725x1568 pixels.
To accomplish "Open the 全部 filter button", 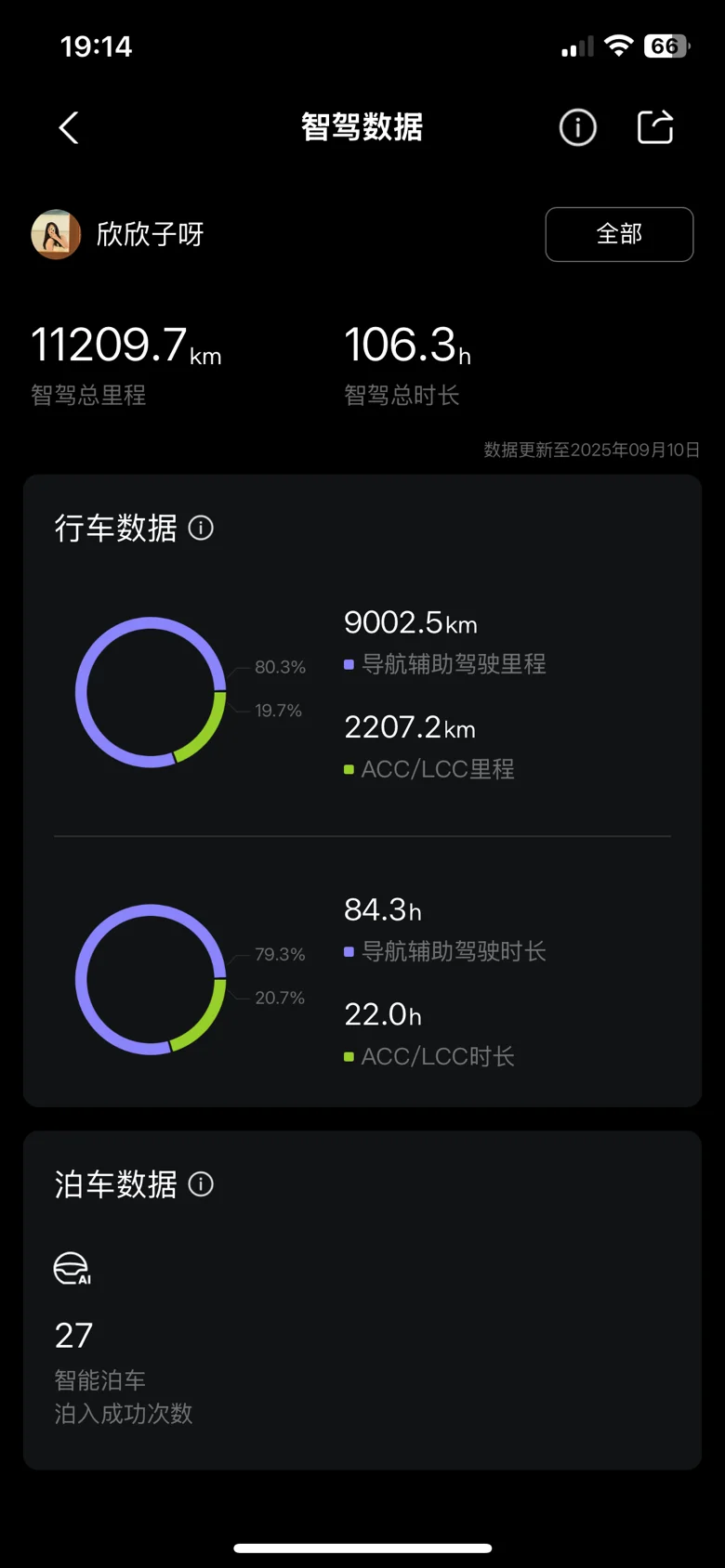I will point(619,234).
